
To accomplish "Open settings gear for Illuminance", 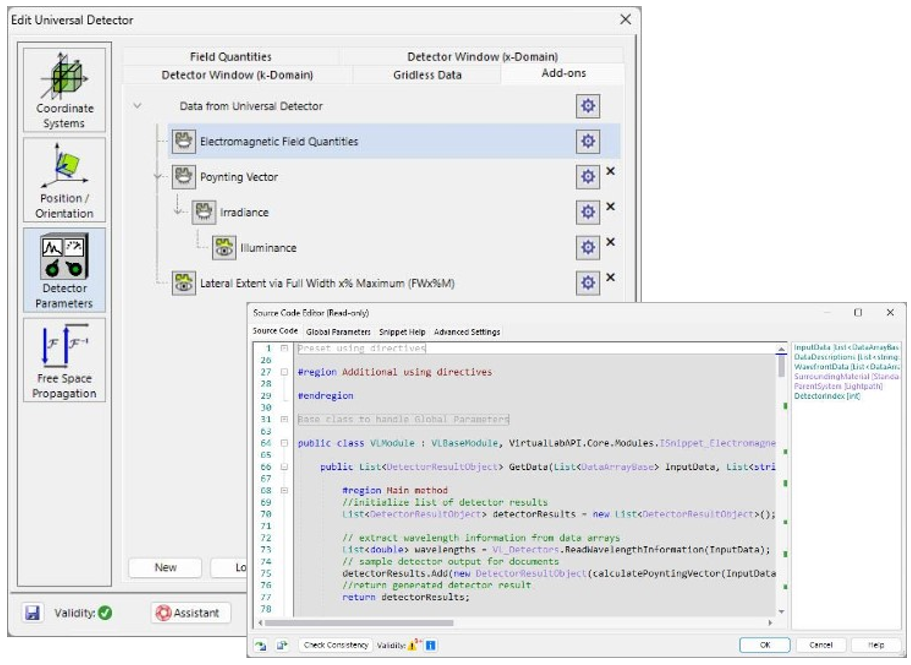I will coord(588,247).
